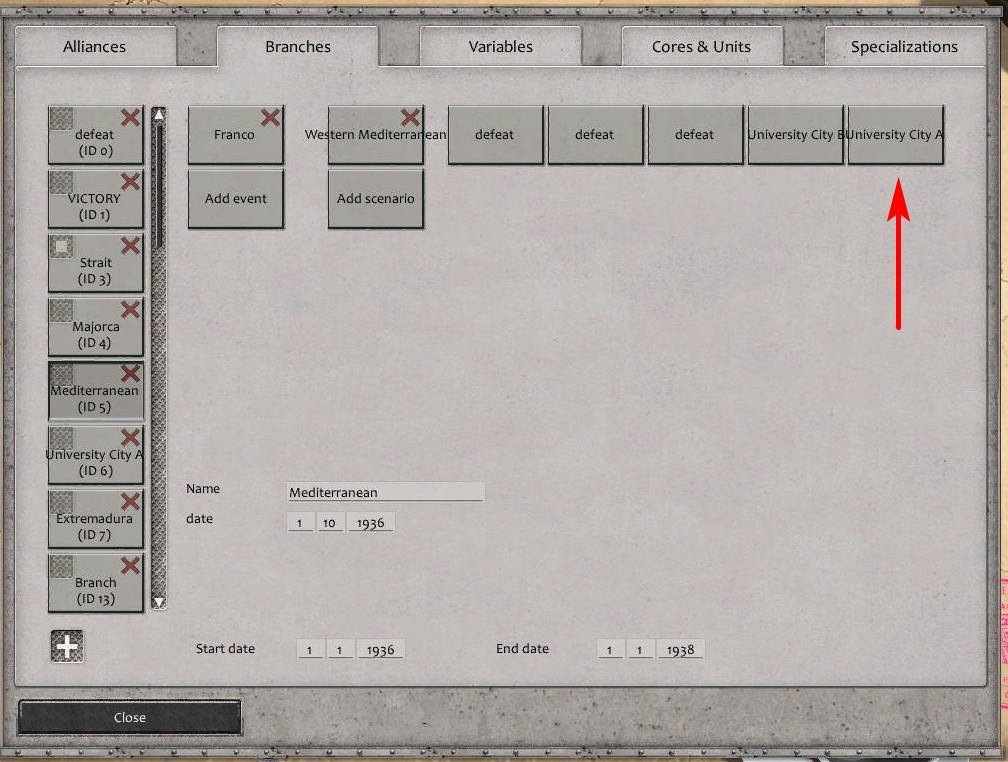Edit the Start date month field
Screen dimensions: 1008x762
(x=340, y=649)
